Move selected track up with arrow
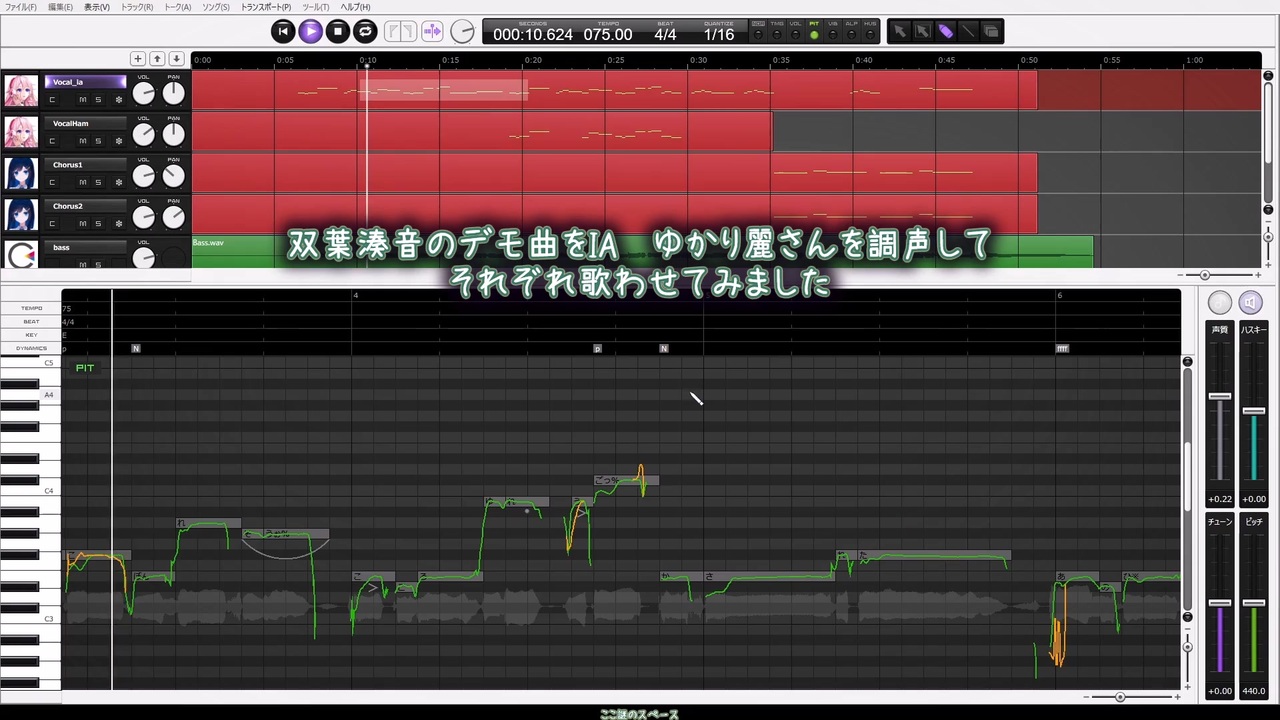This screenshot has height=720, width=1280. pyautogui.click(x=157, y=59)
